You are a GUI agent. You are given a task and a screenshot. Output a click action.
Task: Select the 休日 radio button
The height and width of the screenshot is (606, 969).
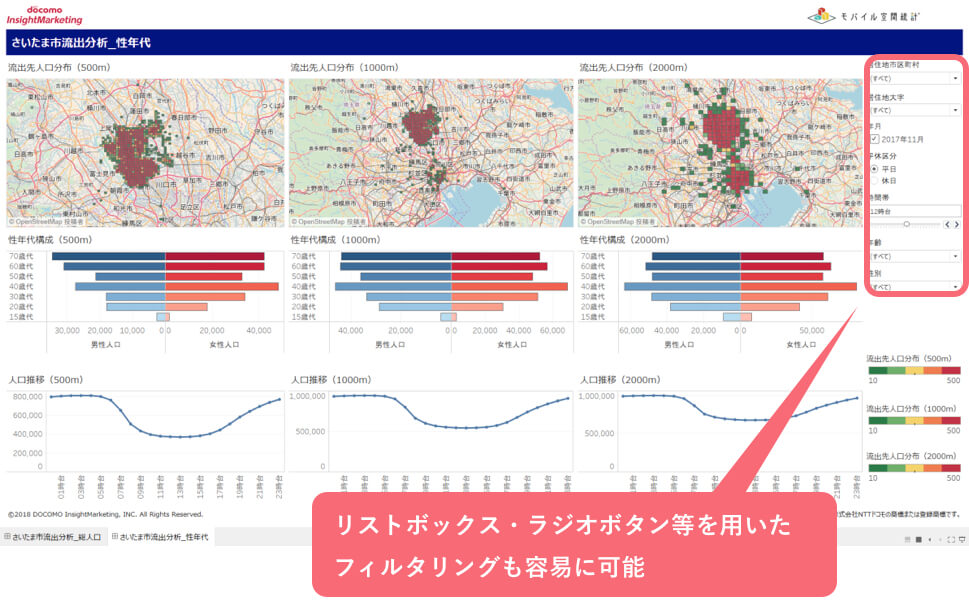(x=875, y=181)
